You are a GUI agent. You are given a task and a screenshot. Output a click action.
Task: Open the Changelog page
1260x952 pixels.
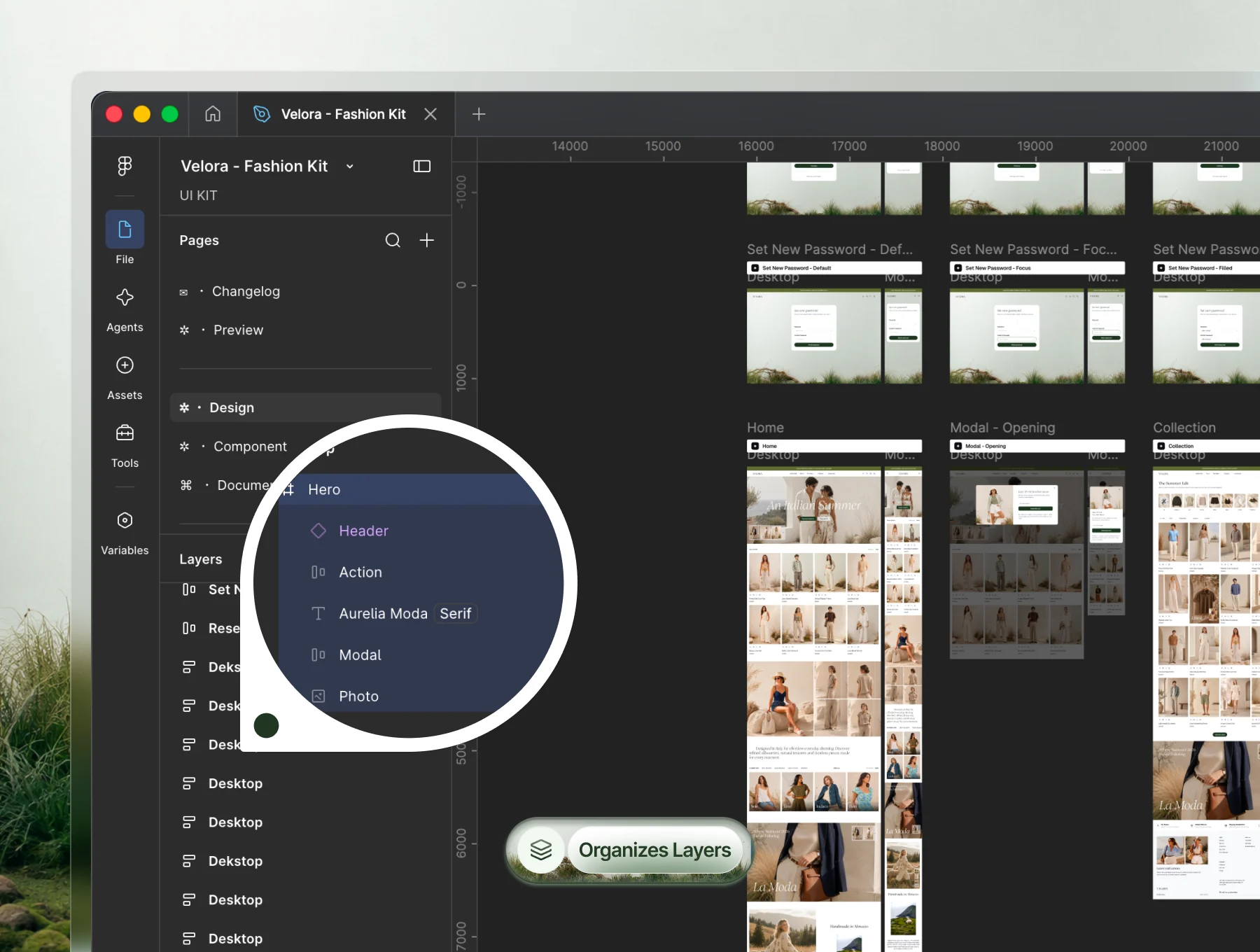[246, 291]
